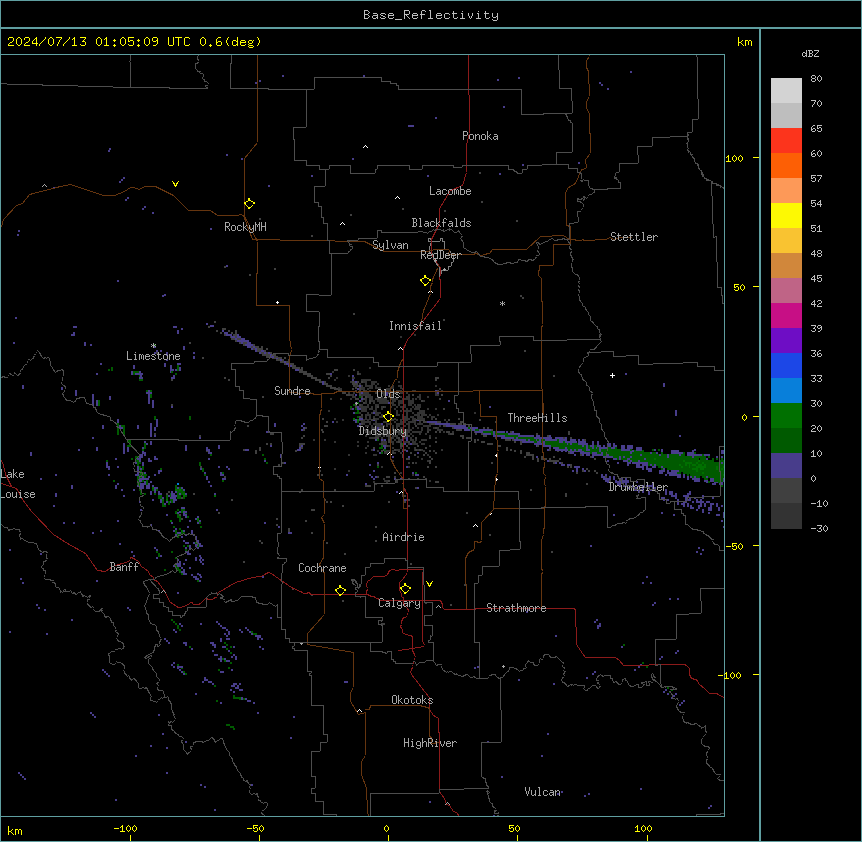Click the RockyMH label
Viewport: 862px width, 842px height.
[x=245, y=227]
